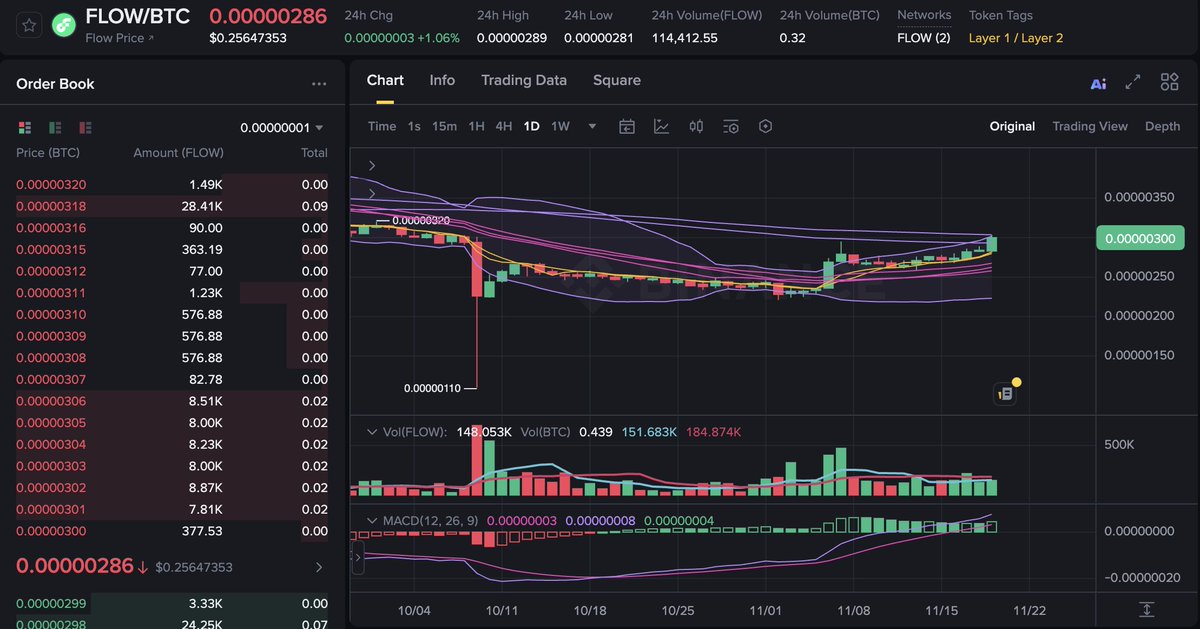The width and height of the screenshot is (1200, 629).
Task: Open chart display settings list icon
Action: [x=731, y=126]
